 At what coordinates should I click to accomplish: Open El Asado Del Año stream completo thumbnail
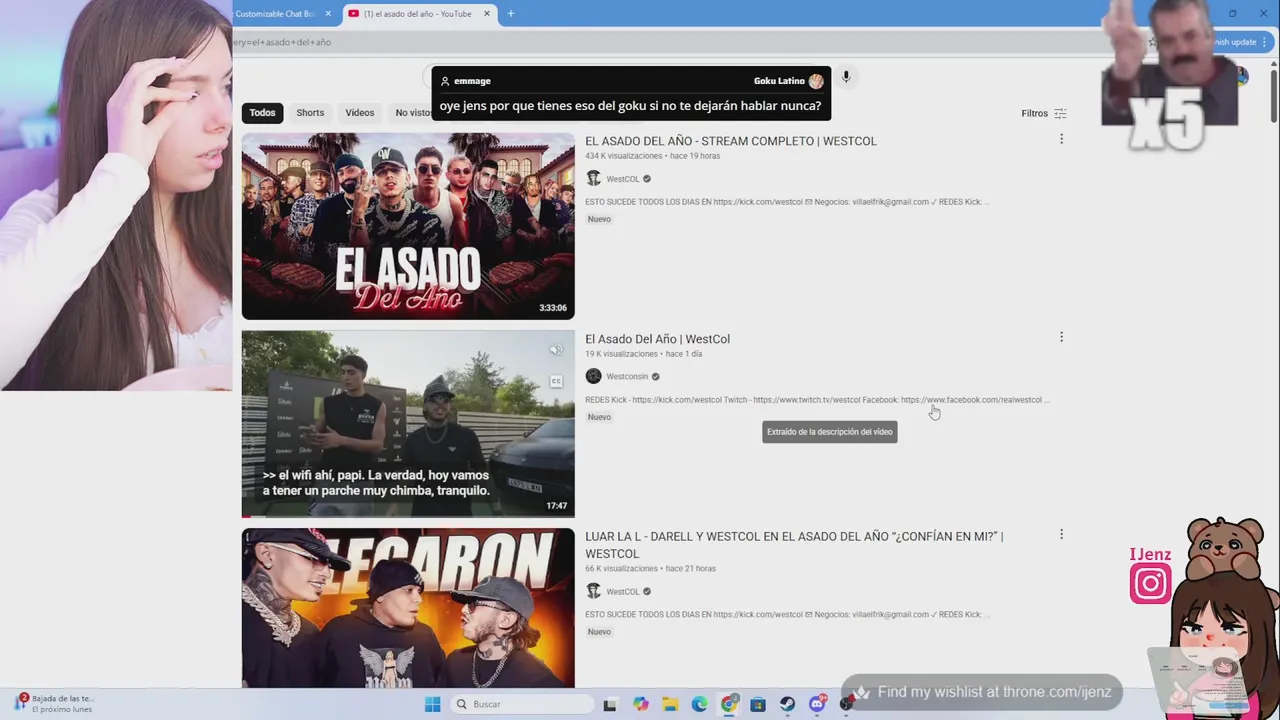(x=408, y=226)
